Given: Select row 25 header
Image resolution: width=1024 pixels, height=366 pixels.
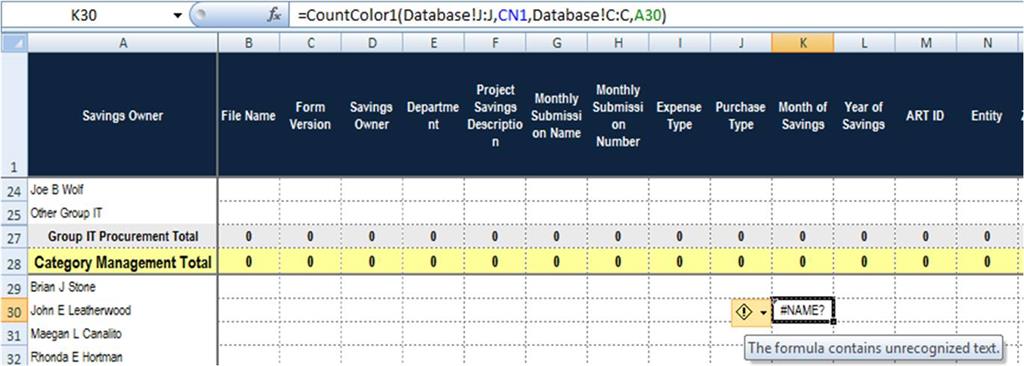Looking at the screenshot, I should pyautogui.click(x=14, y=213).
